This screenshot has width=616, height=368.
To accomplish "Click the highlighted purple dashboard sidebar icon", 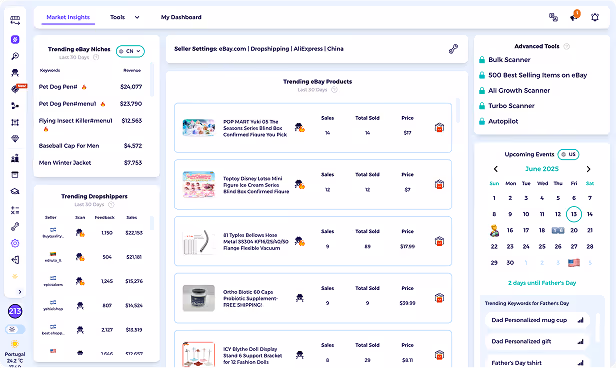I will point(15,39).
